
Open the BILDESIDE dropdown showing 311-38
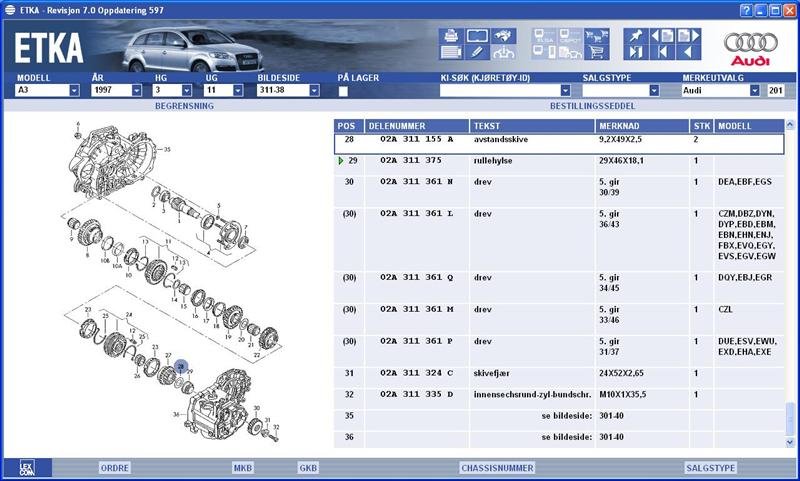pos(314,90)
